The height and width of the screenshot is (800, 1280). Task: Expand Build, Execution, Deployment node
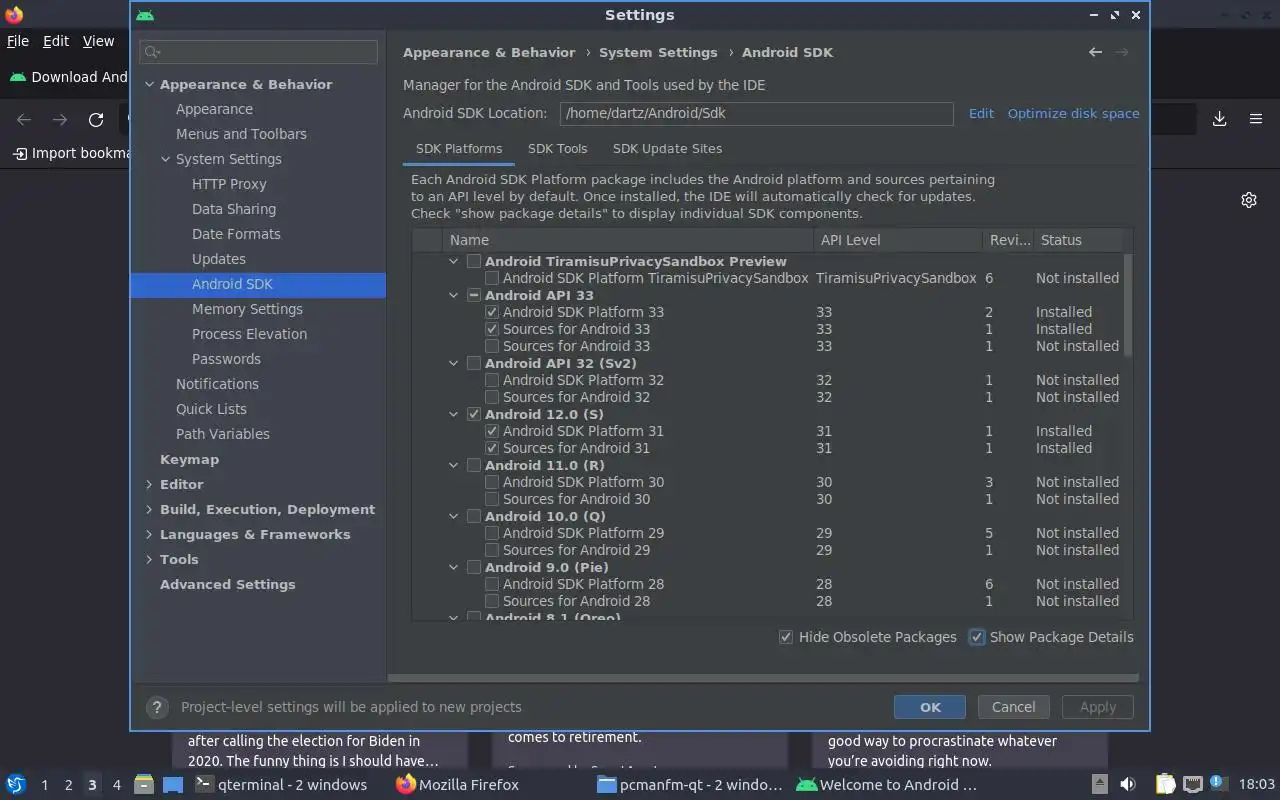point(149,509)
